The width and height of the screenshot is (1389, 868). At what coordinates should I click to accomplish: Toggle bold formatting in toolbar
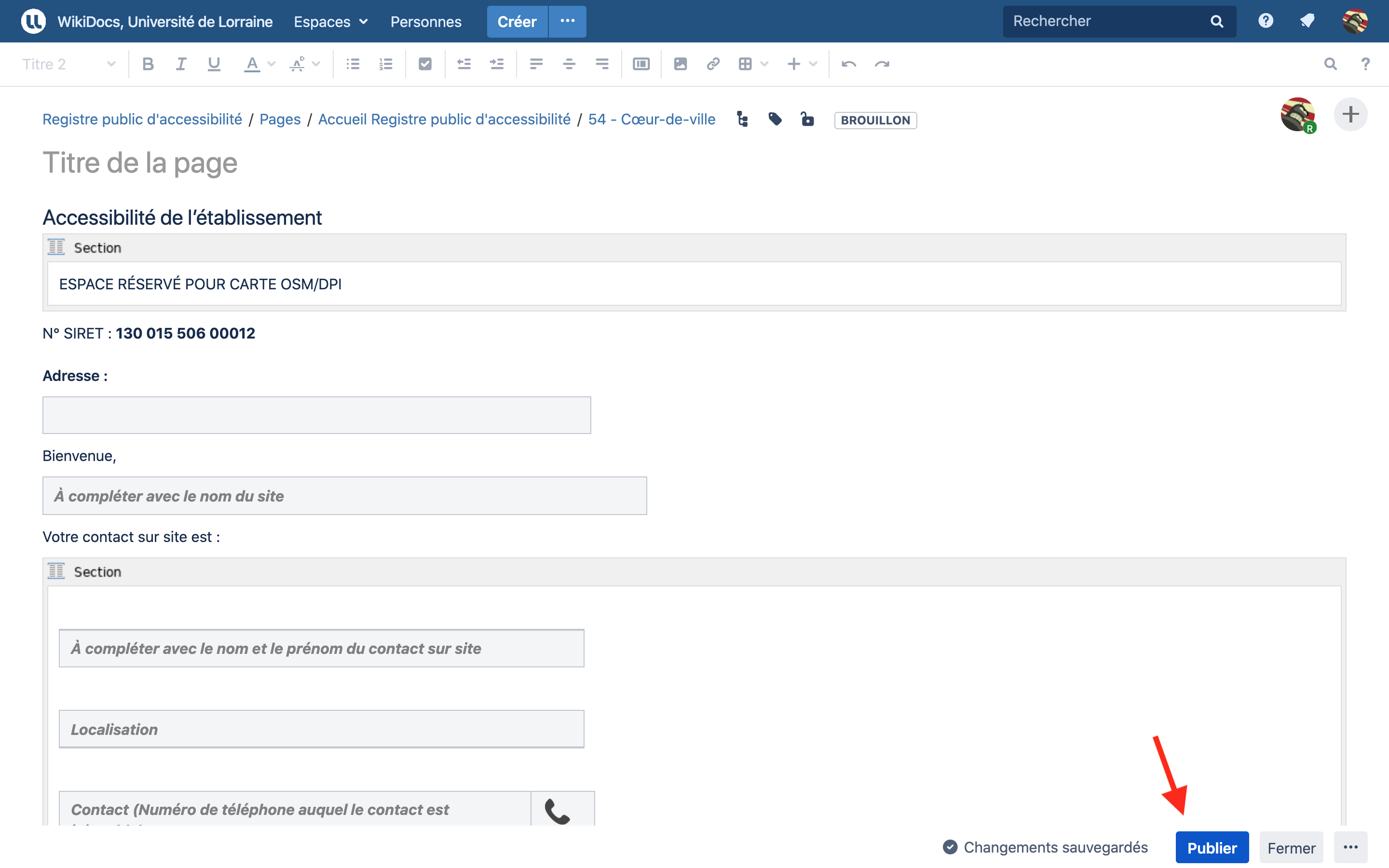tap(148, 64)
